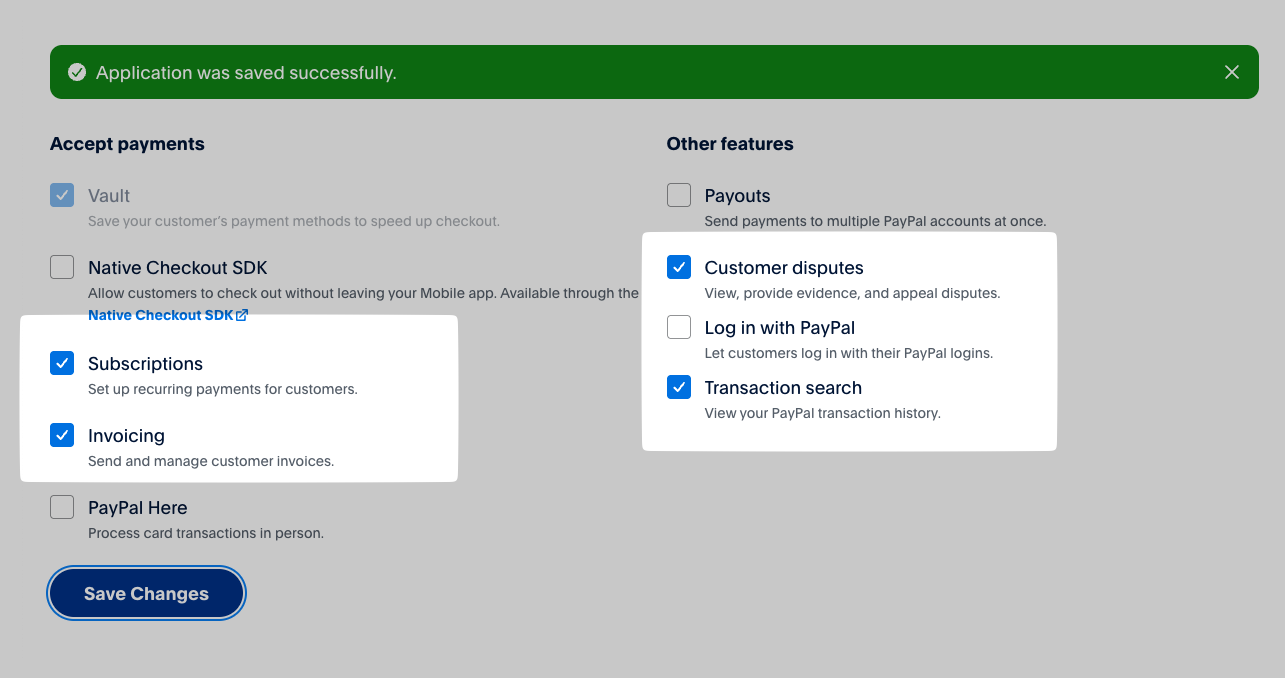Enable the Payouts checkbox
This screenshot has width=1285, height=678.
point(679,195)
